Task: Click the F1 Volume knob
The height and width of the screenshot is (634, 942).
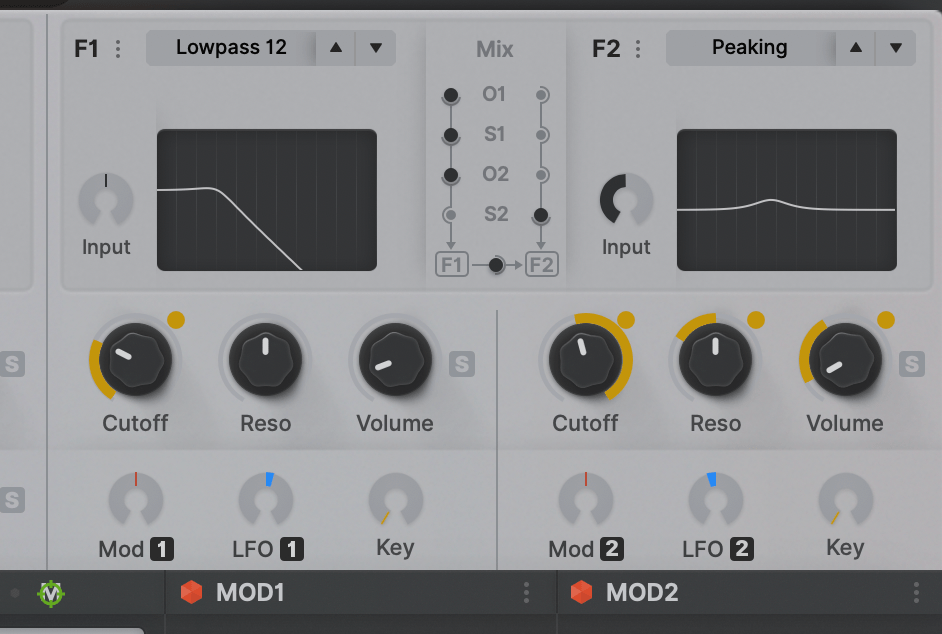Action: coord(395,360)
